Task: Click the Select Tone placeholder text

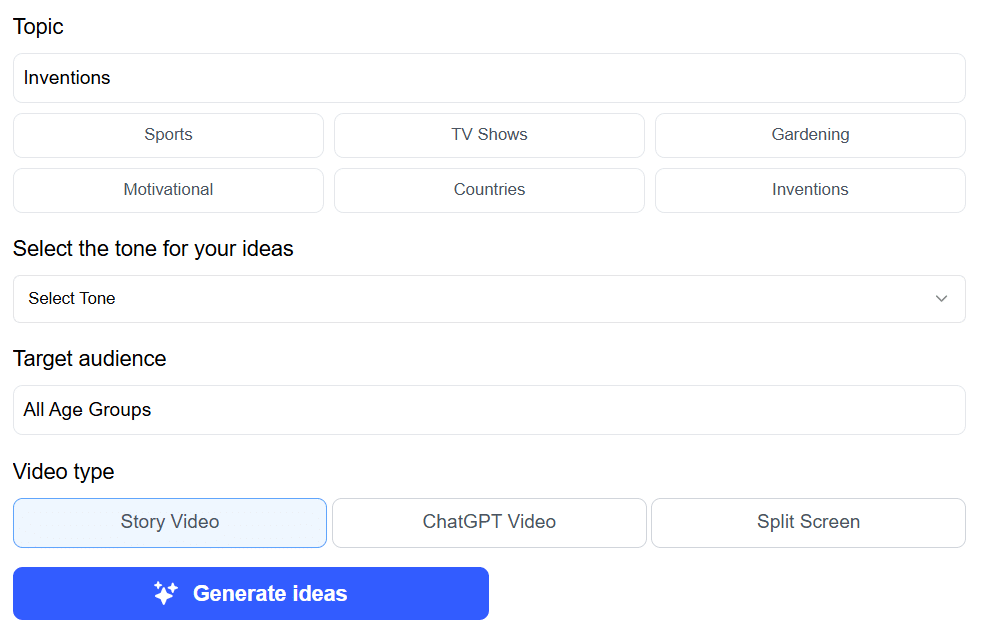Action: 72,299
